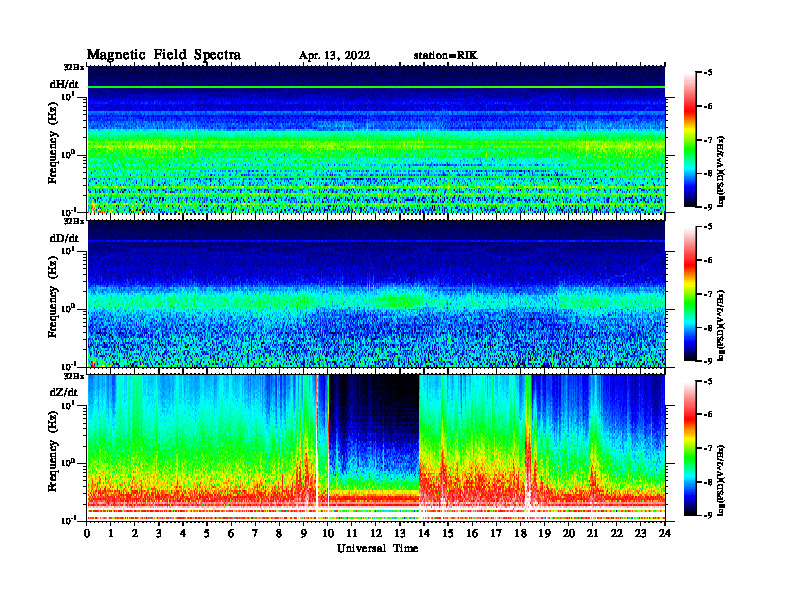Click the "dZ/dt" panel label
Viewport: 792px width, 612px height.
tap(64, 392)
